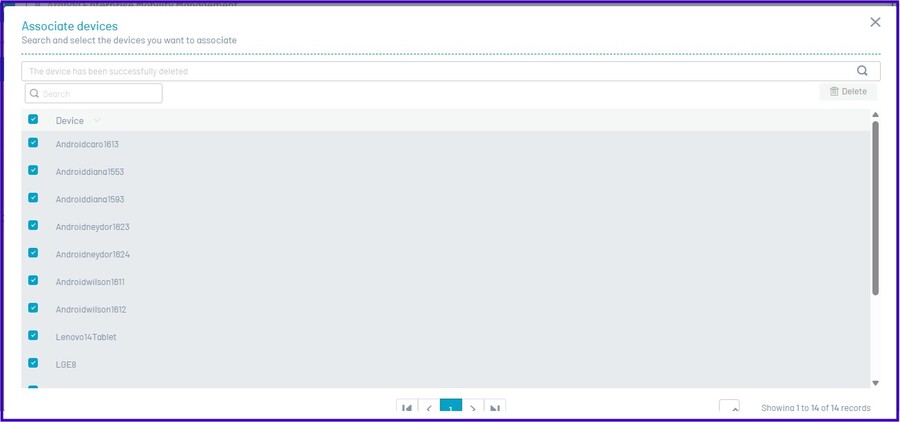Select page 1 in the pagination
Image resolution: width=900 pixels, height=422 pixels.
(451, 409)
